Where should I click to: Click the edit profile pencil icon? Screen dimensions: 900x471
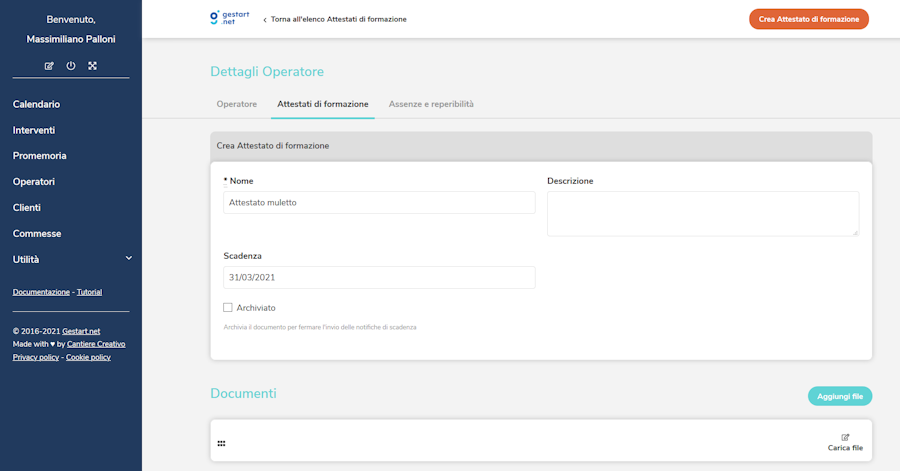49,66
